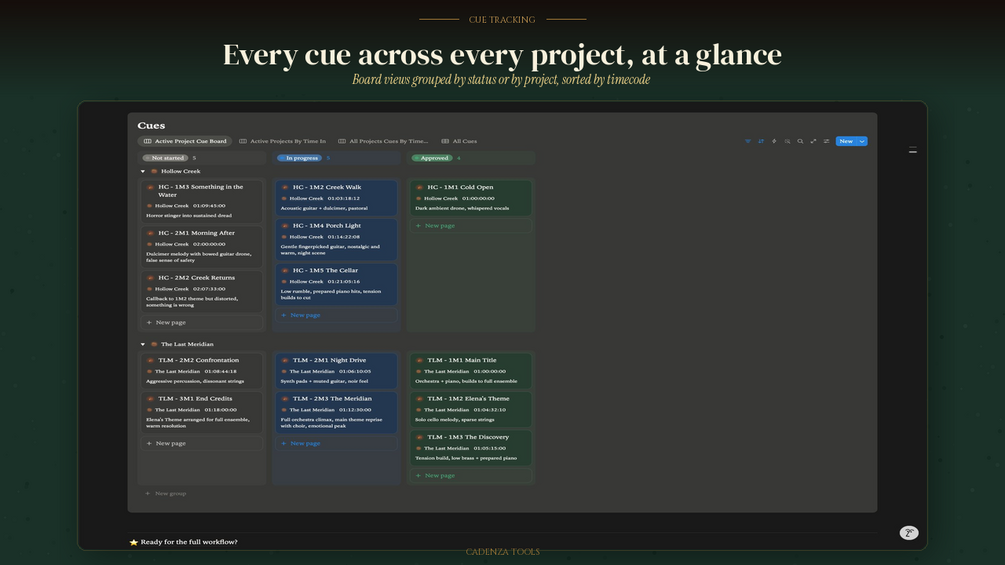Viewport: 1005px width, 565px height.
Task: Switch to All Projects Cues By Time tab
Action: (x=383, y=141)
